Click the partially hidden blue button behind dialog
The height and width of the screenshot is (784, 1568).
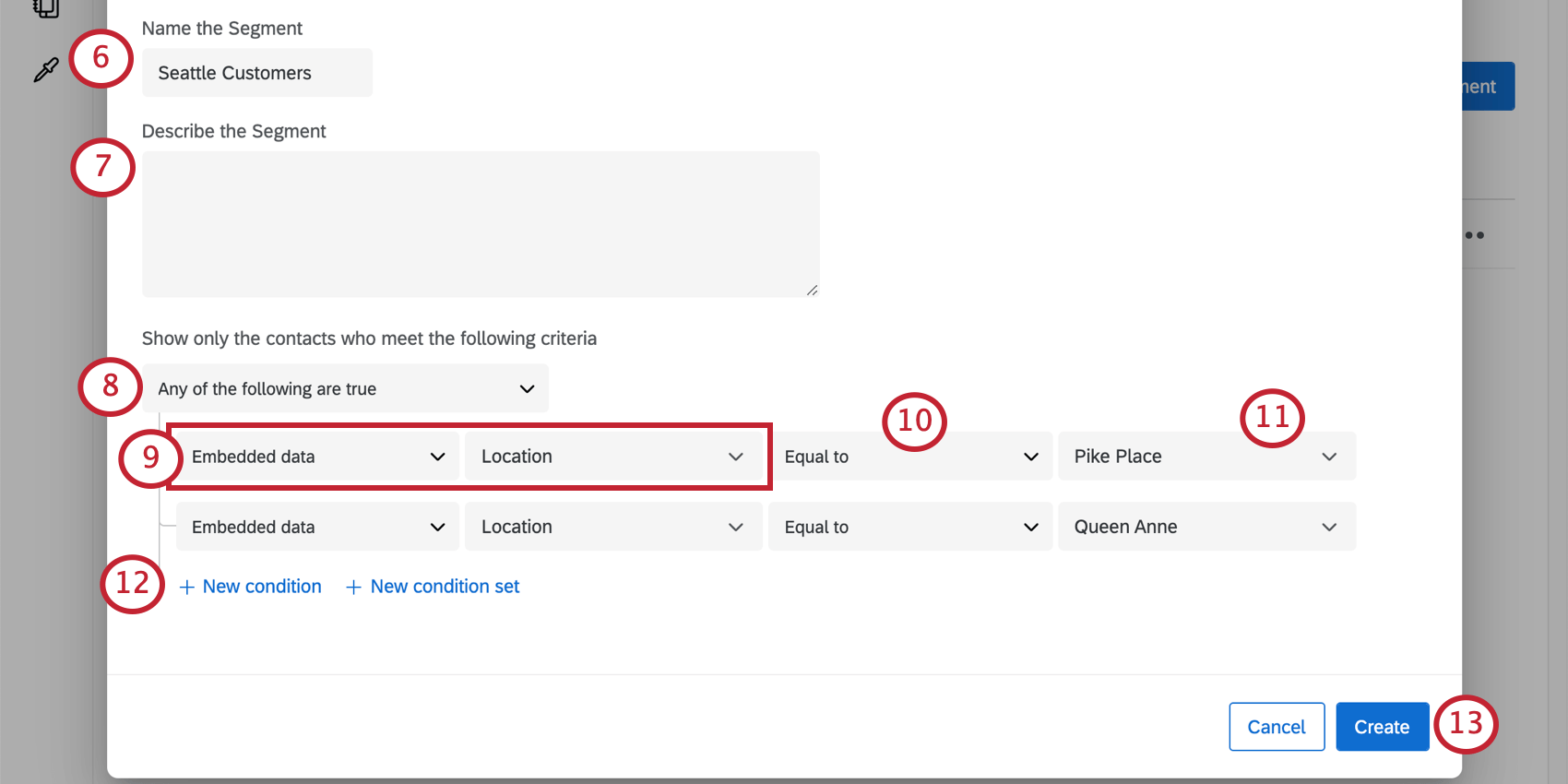coord(1488,87)
